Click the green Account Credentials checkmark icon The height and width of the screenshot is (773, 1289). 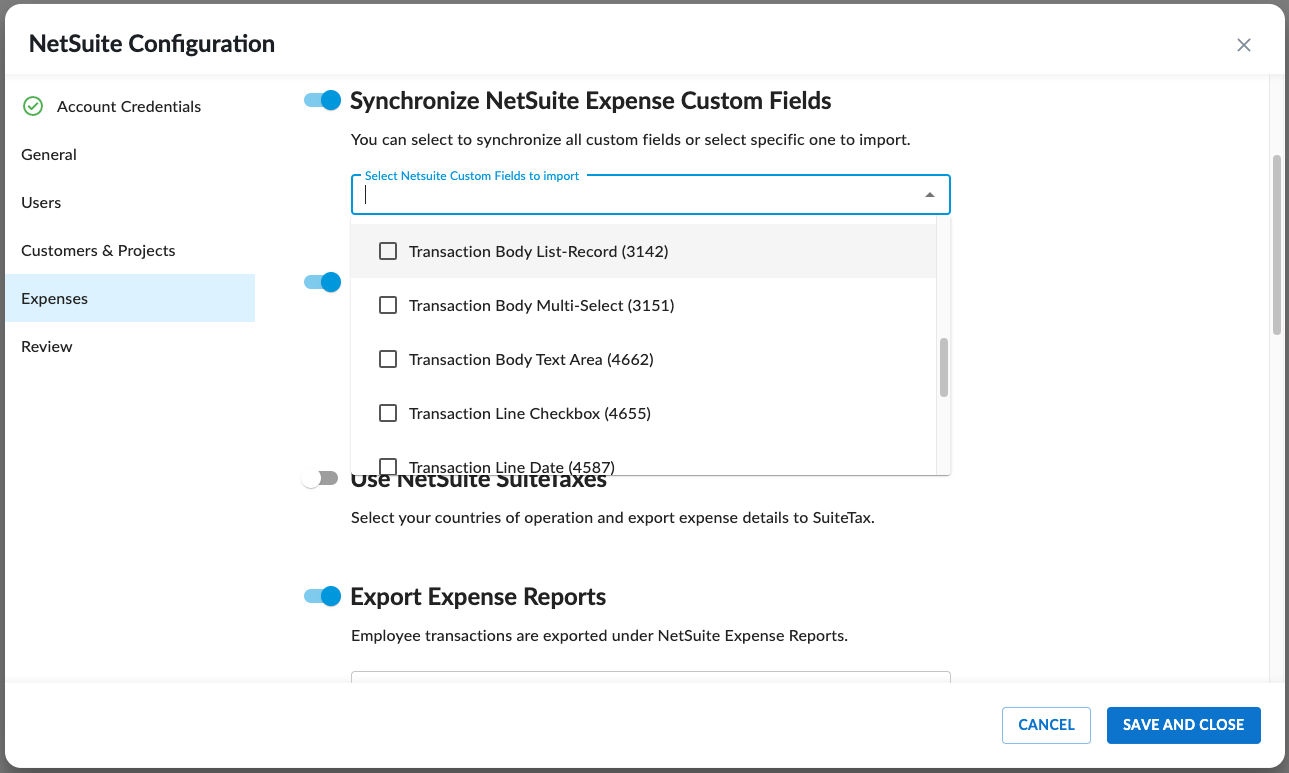33,106
